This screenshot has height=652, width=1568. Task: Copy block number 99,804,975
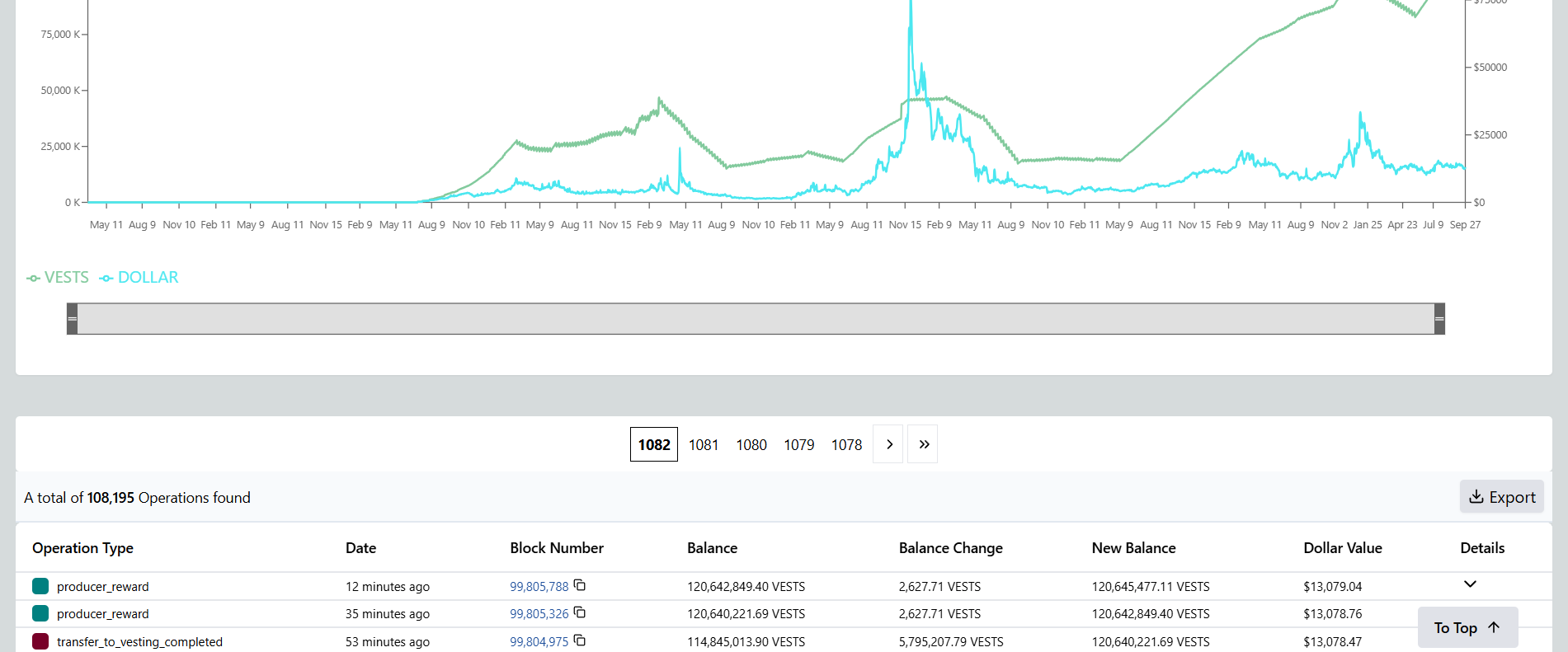580,640
